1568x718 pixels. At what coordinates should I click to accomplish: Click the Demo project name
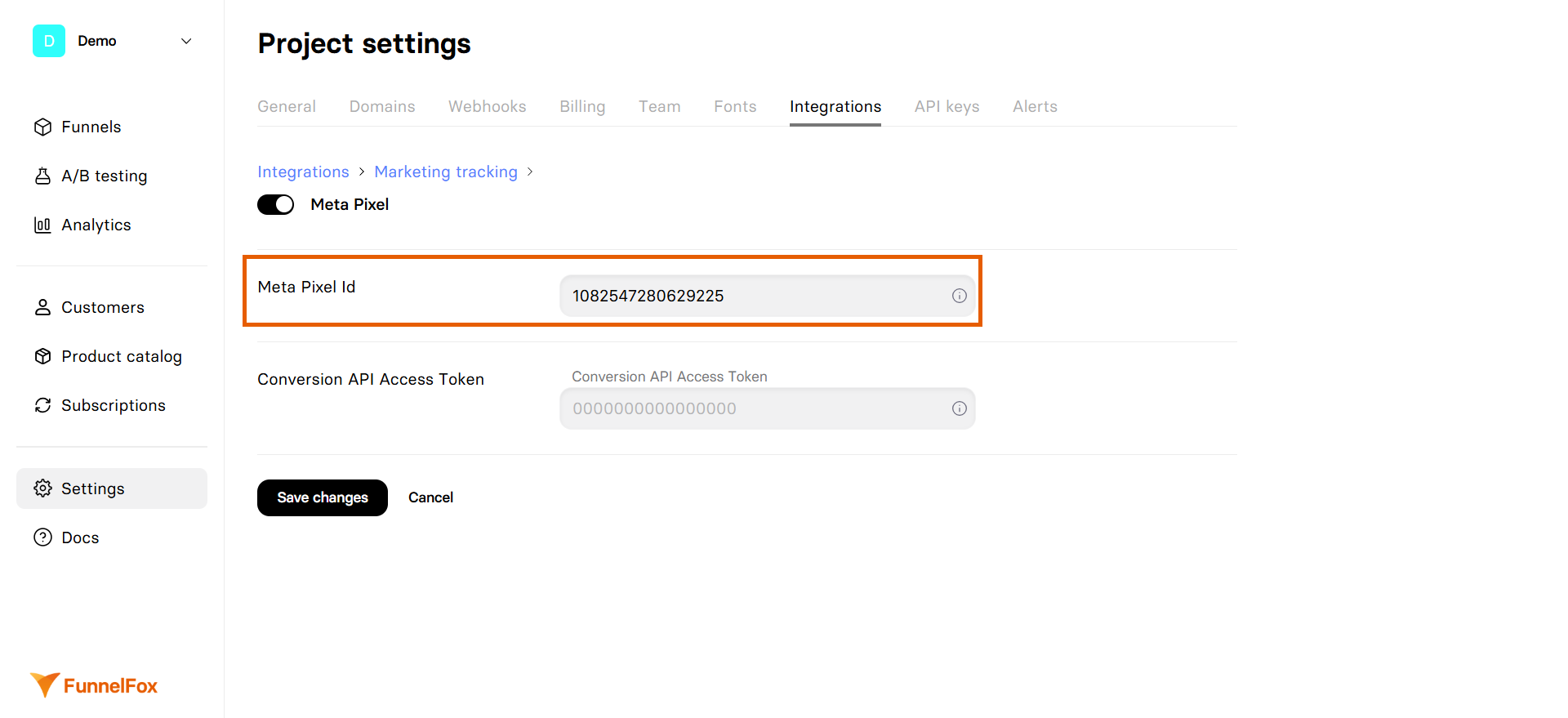point(97,41)
